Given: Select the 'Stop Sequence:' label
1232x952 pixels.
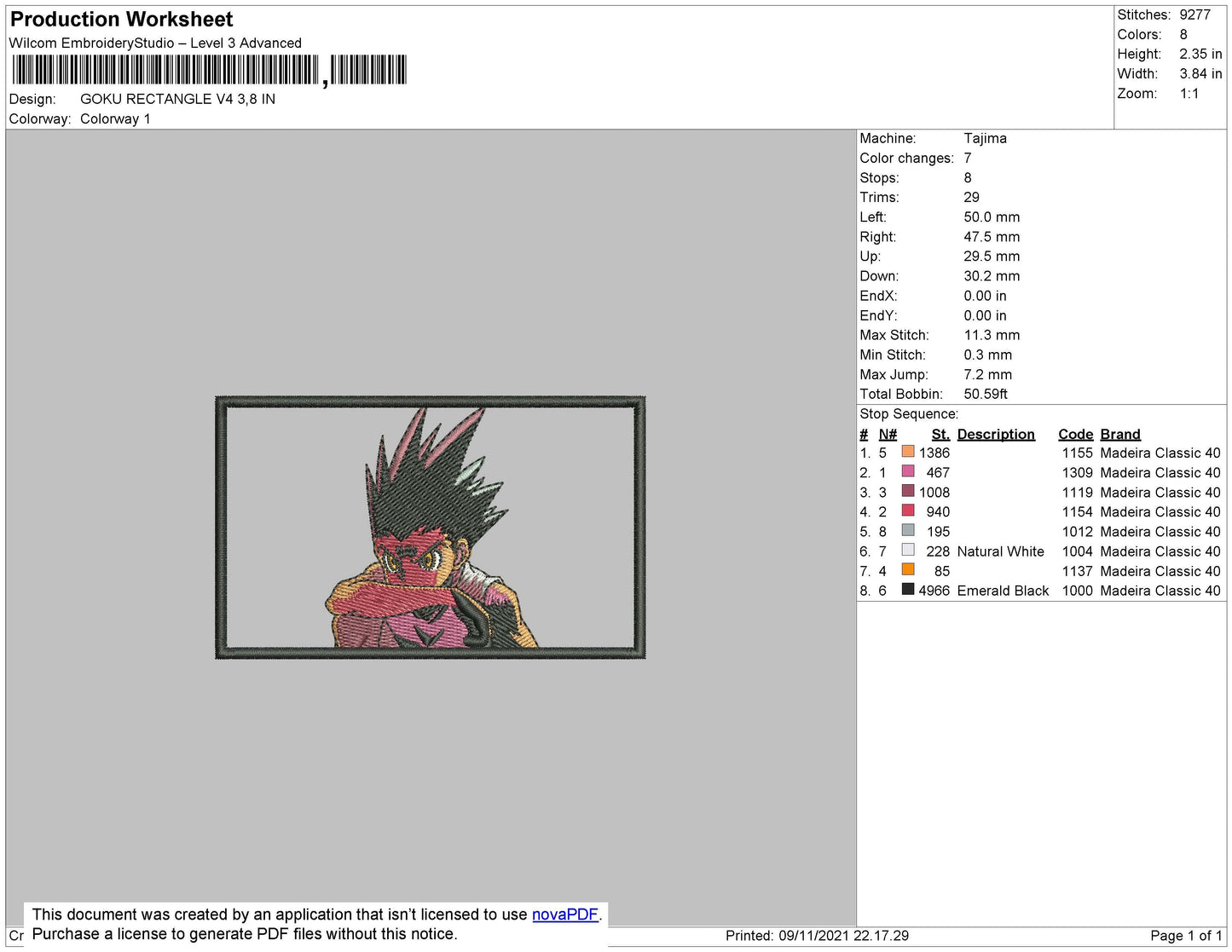Looking at the screenshot, I should pyautogui.click(x=909, y=413).
